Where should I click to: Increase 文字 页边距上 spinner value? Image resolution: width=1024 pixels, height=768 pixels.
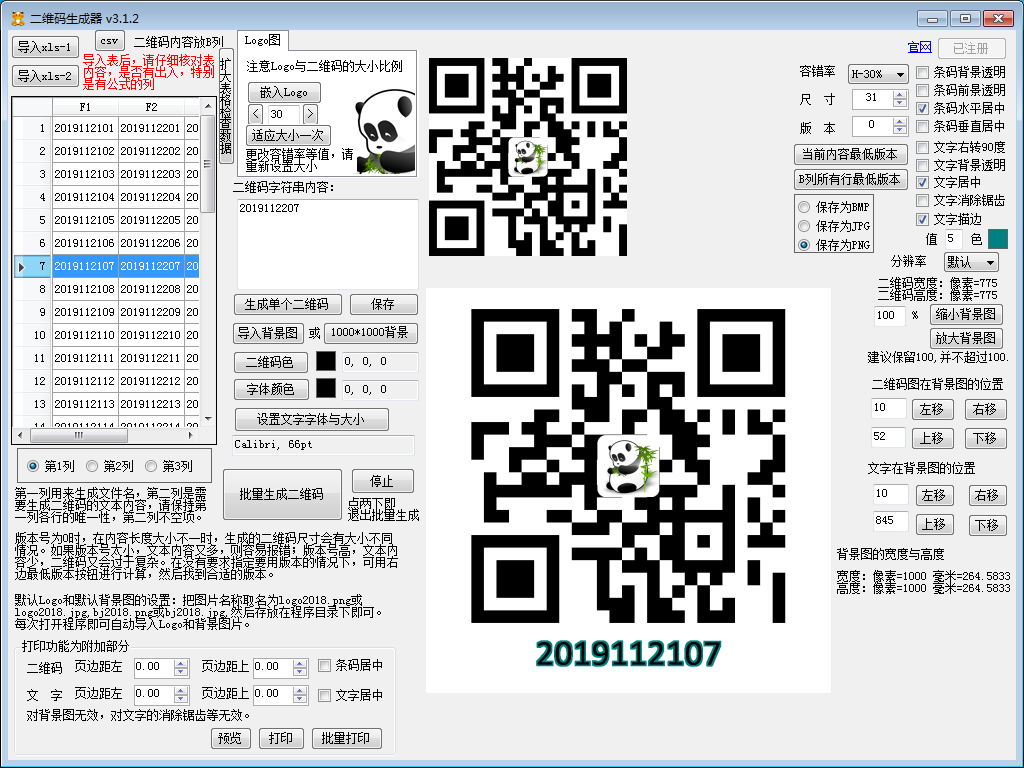click(300, 690)
